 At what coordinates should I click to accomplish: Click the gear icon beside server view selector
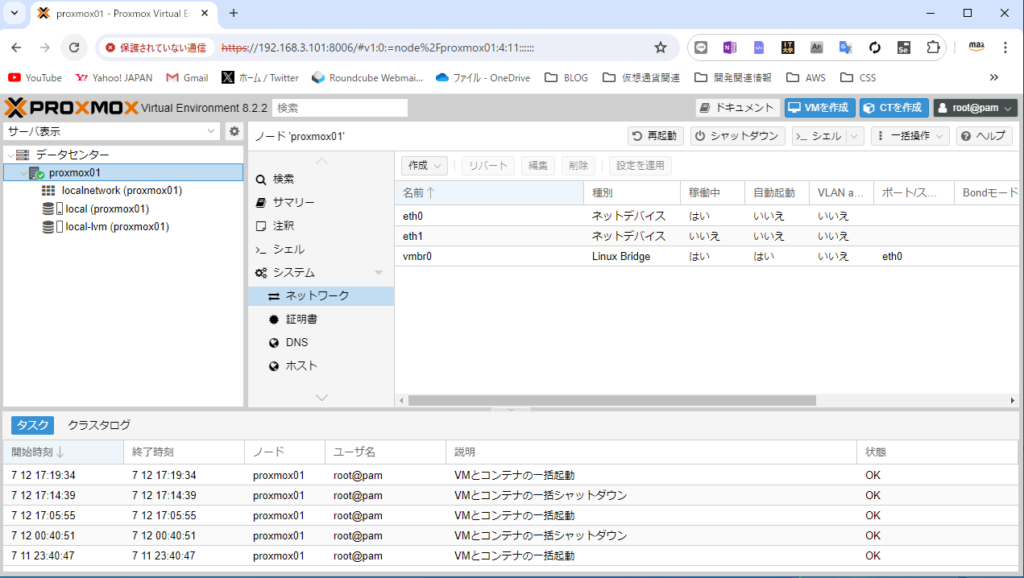point(234,131)
